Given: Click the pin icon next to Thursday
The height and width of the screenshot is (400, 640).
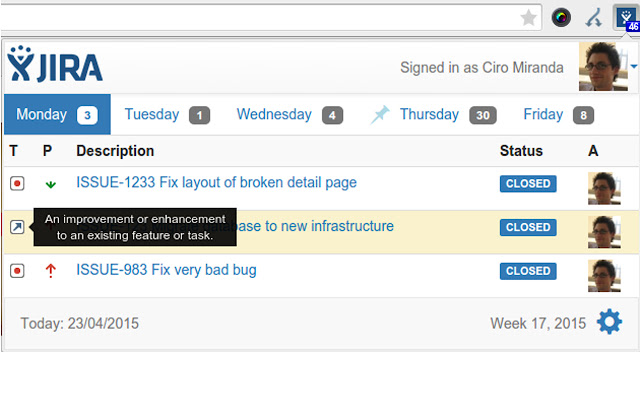Looking at the screenshot, I should (380, 114).
